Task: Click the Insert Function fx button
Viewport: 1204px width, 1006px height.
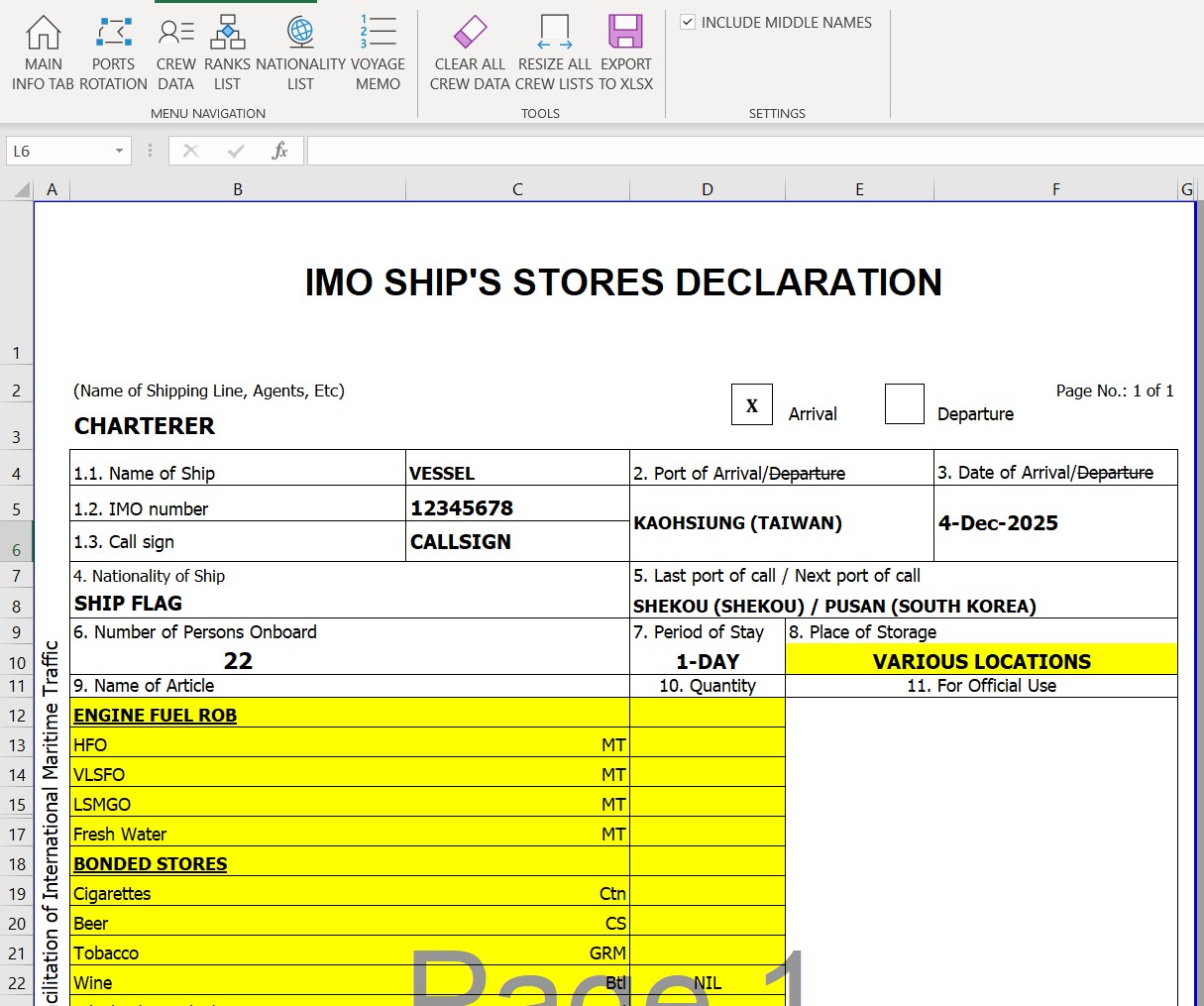Action: click(x=279, y=151)
